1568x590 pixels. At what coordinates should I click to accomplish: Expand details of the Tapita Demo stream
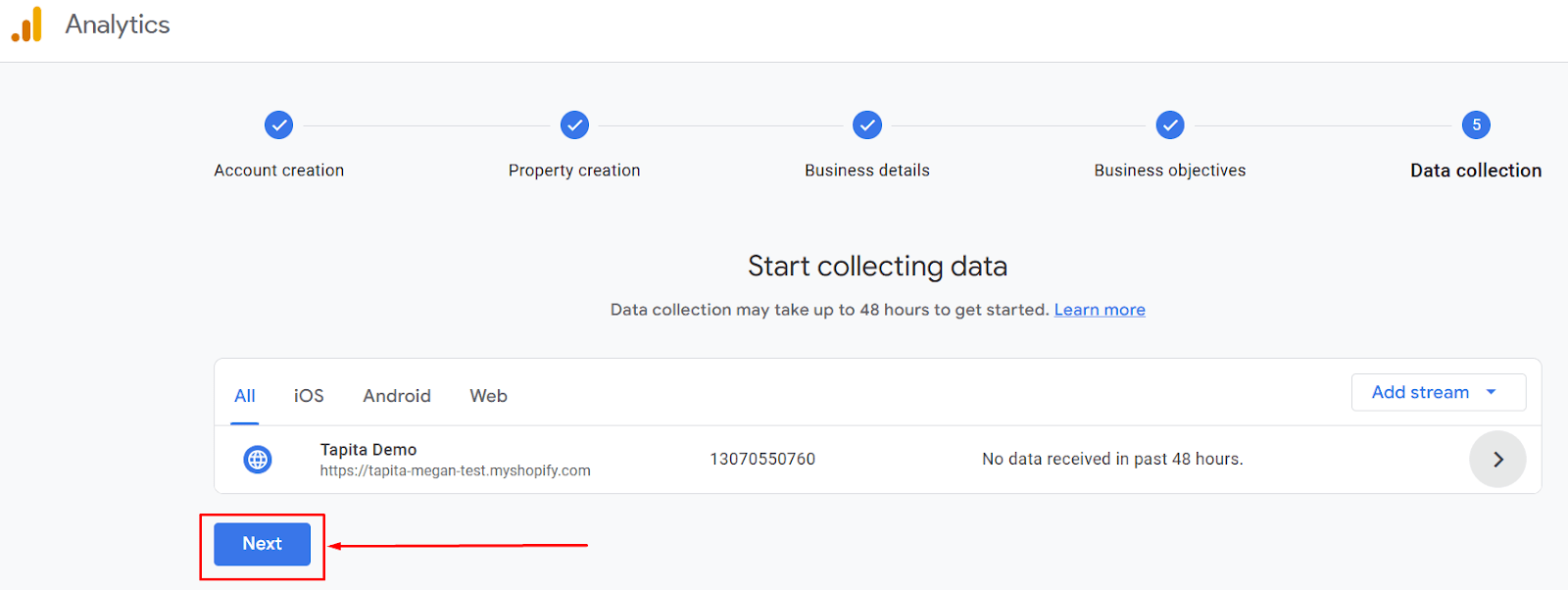1497,459
